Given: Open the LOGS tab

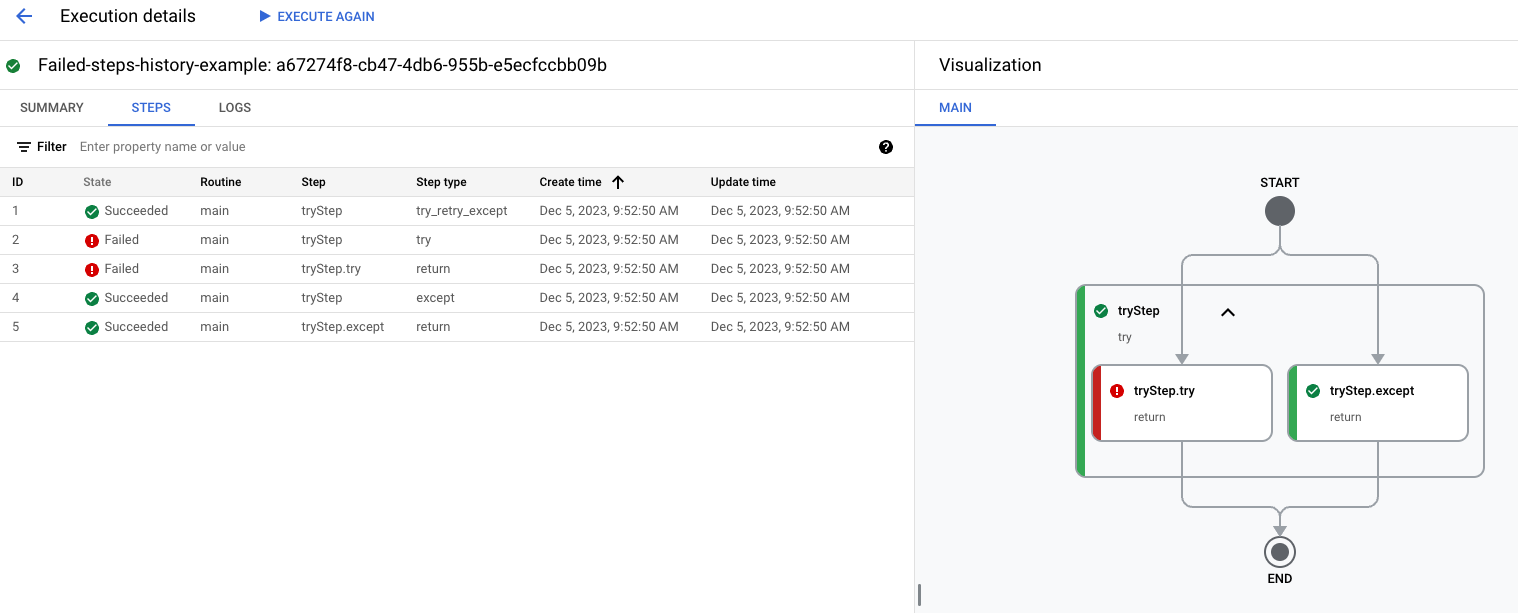Looking at the screenshot, I should tap(234, 107).
